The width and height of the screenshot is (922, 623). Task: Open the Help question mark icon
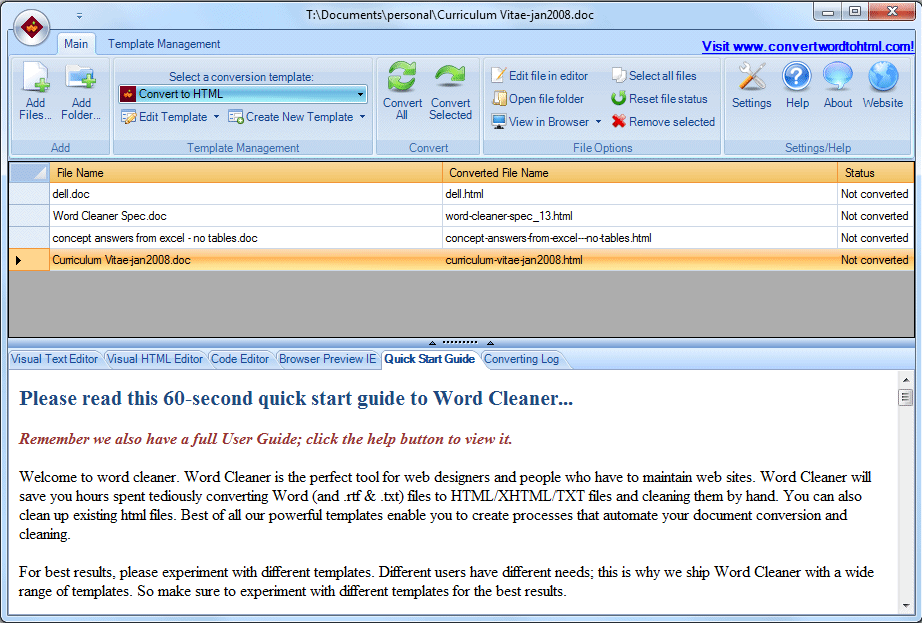click(x=797, y=78)
